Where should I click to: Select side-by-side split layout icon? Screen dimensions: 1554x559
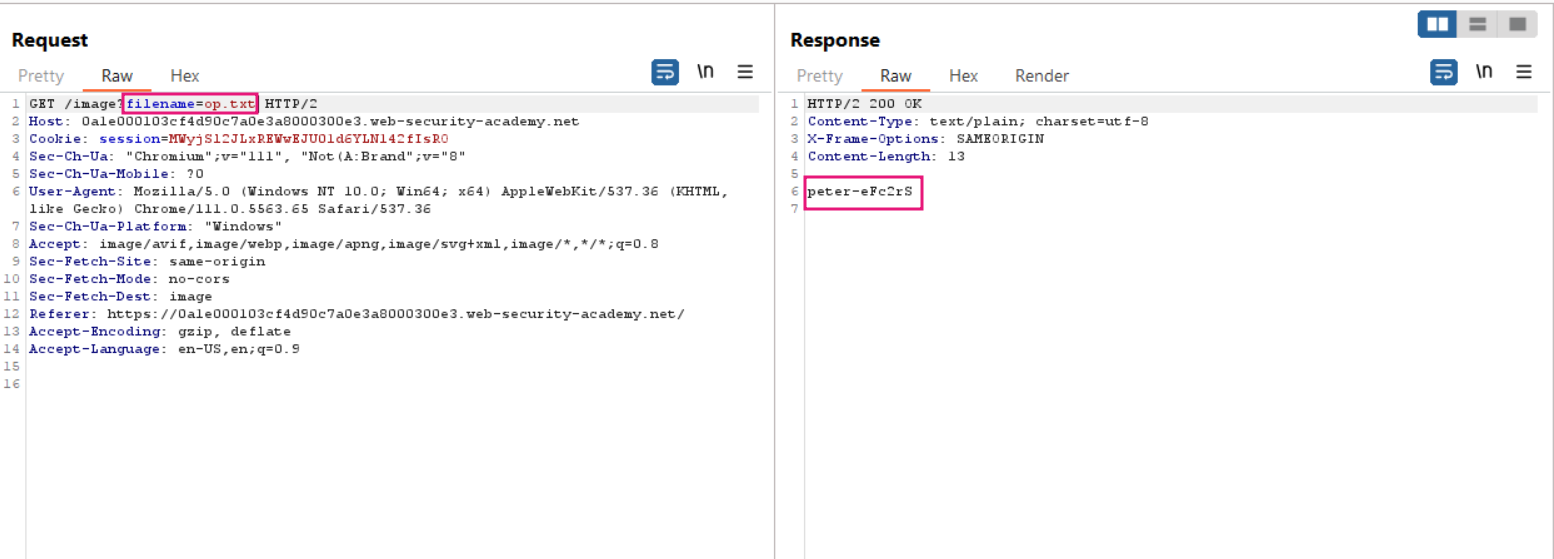[1438, 24]
